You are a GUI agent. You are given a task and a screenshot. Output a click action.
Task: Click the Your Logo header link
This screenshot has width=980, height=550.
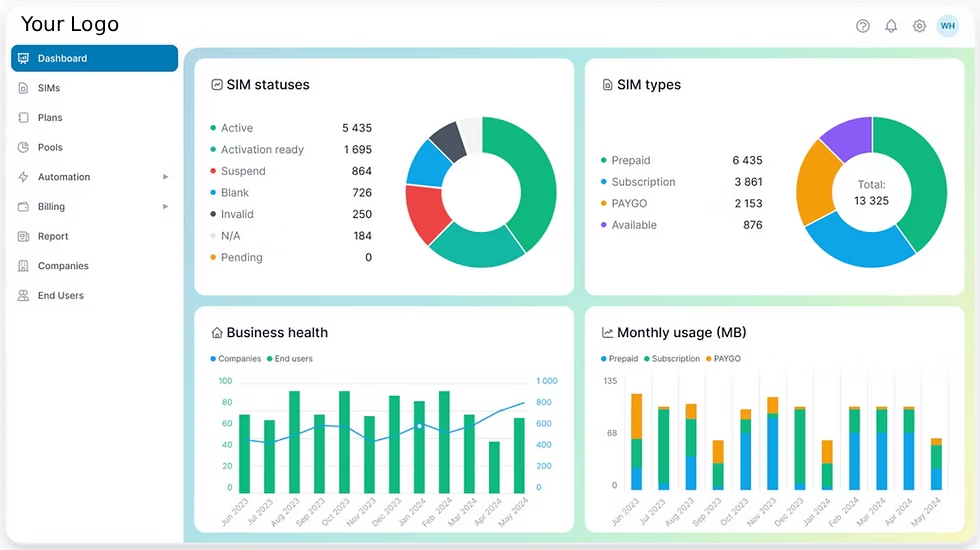coord(70,24)
